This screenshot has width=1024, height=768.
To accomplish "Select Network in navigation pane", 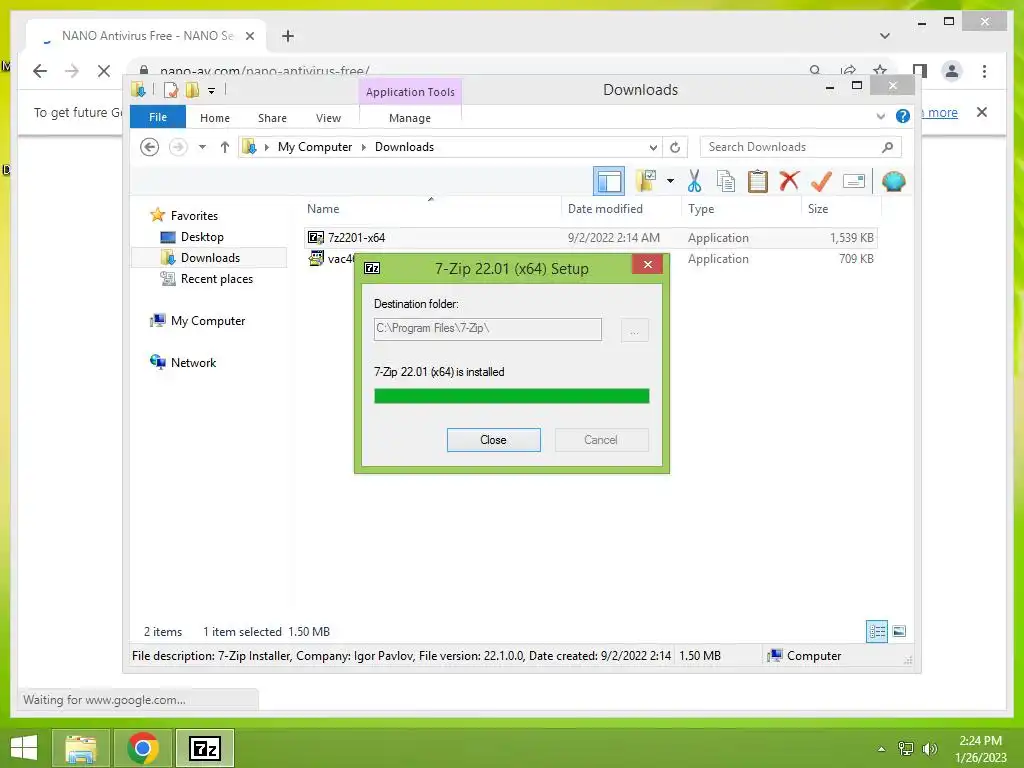I will pos(193,362).
